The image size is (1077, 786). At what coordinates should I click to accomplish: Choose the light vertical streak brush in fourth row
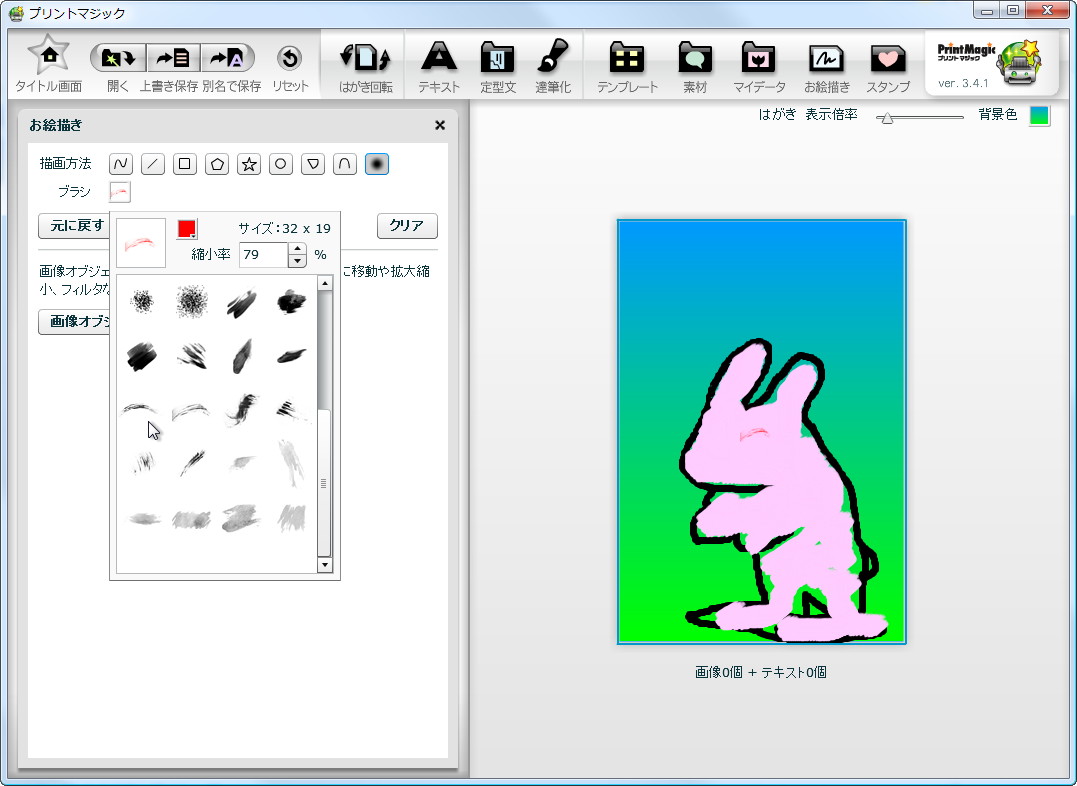[292, 462]
